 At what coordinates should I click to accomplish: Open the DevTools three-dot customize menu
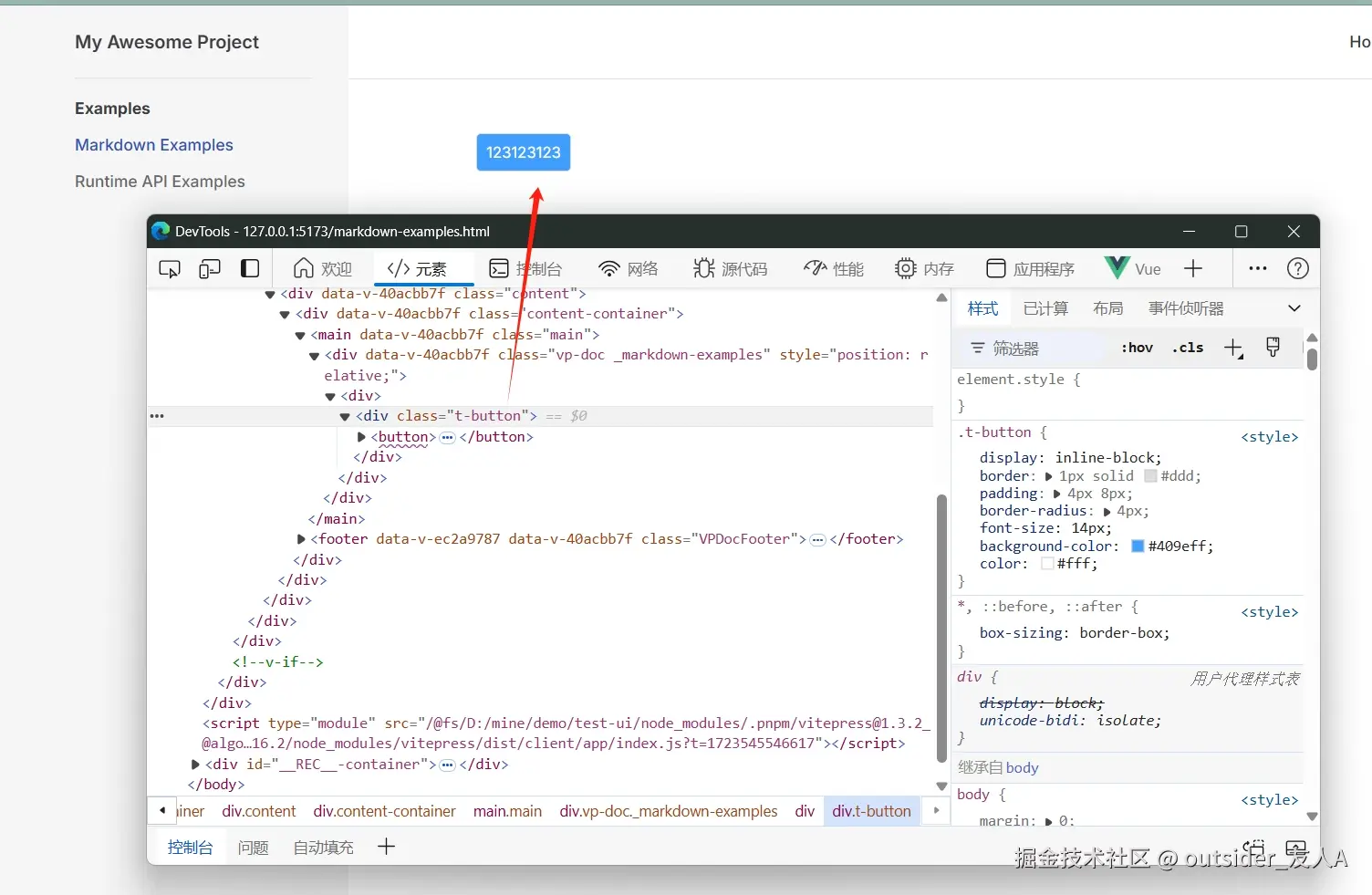pos(1258,268)
